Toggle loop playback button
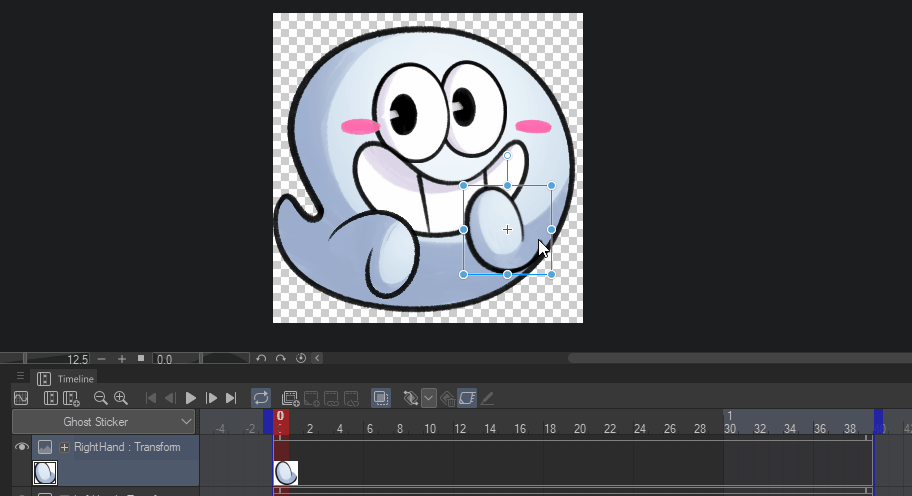912x496 pixels. 260,398
